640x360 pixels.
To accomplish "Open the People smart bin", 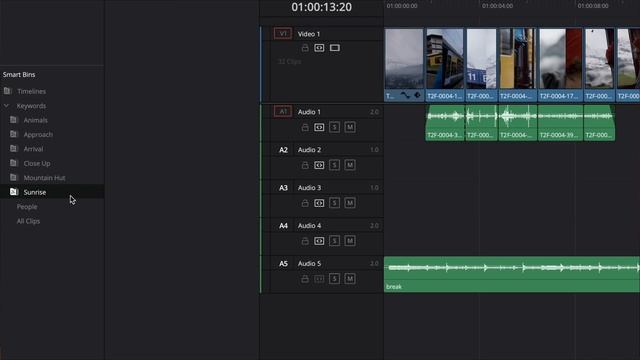I will (x=27, y=207).
